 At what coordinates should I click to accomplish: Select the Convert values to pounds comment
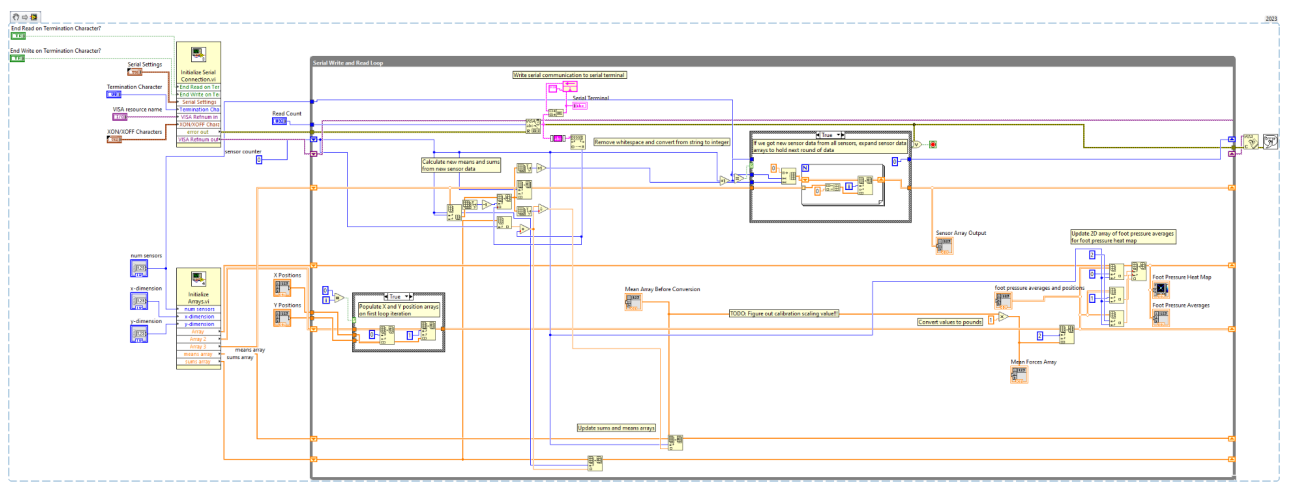pos(951,321)
